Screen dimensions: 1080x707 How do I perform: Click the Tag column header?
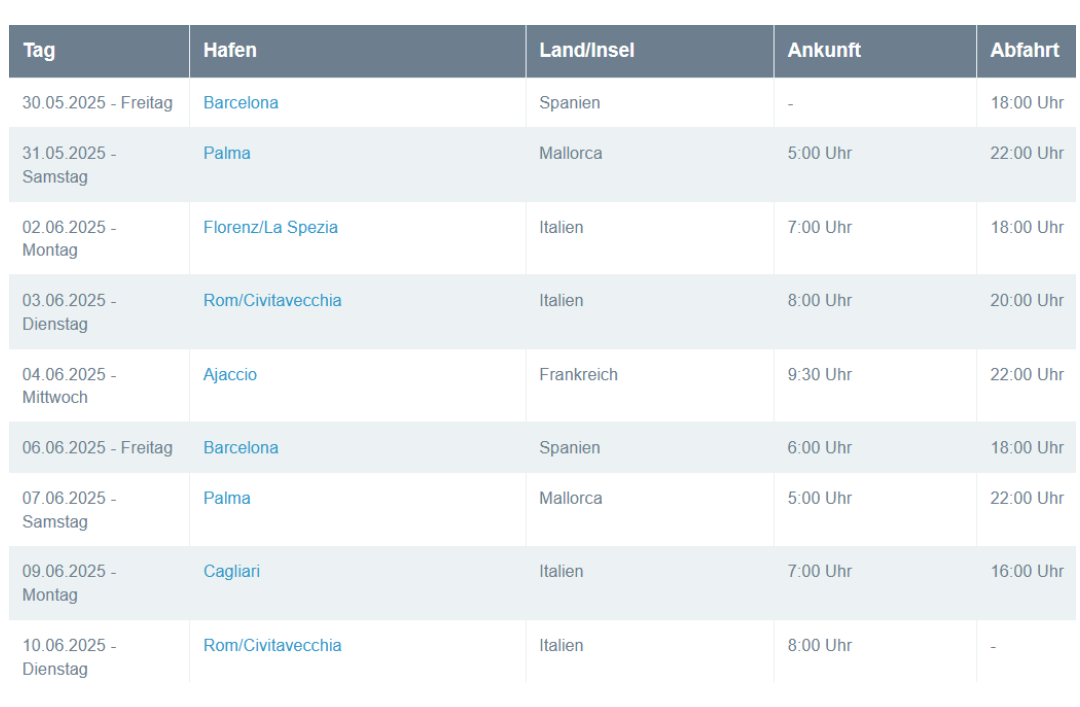click(39, 50)
